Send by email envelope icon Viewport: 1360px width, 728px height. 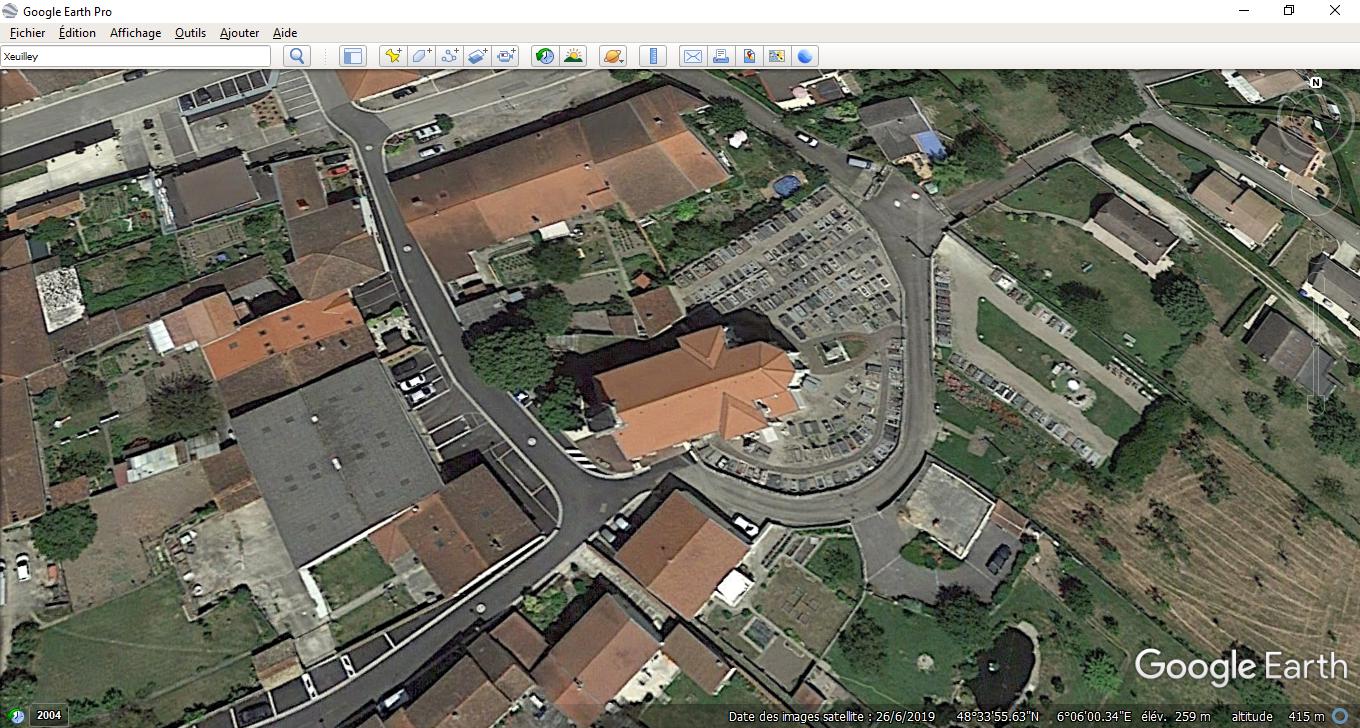pos(692,56)
